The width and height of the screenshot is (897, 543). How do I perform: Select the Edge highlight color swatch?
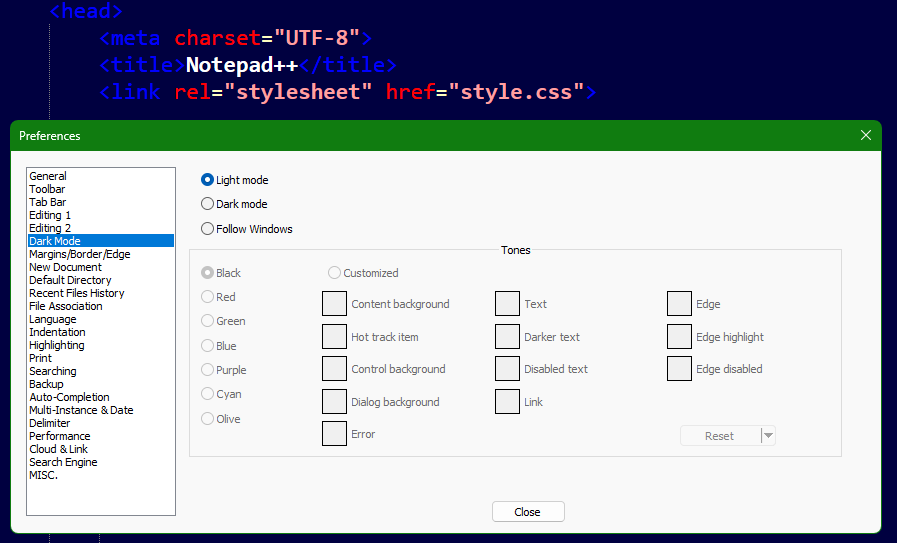(x=680, y=337)
